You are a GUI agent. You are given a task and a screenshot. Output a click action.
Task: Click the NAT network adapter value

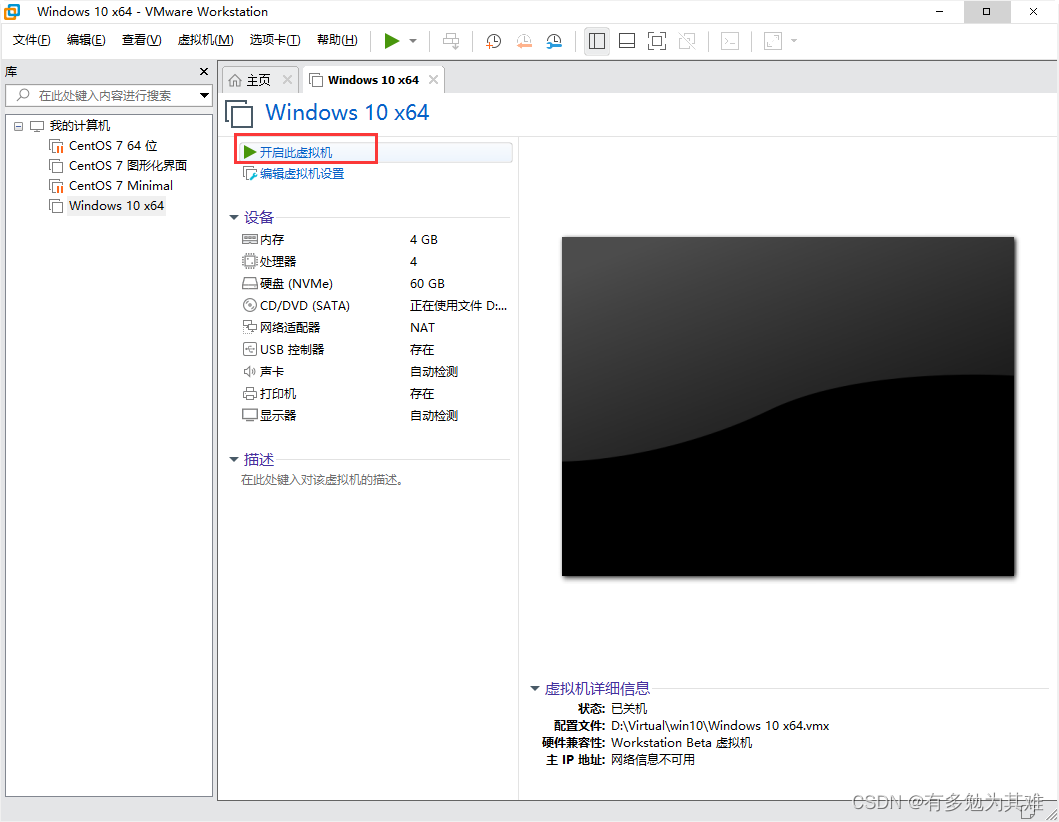(x=422, y=328)
